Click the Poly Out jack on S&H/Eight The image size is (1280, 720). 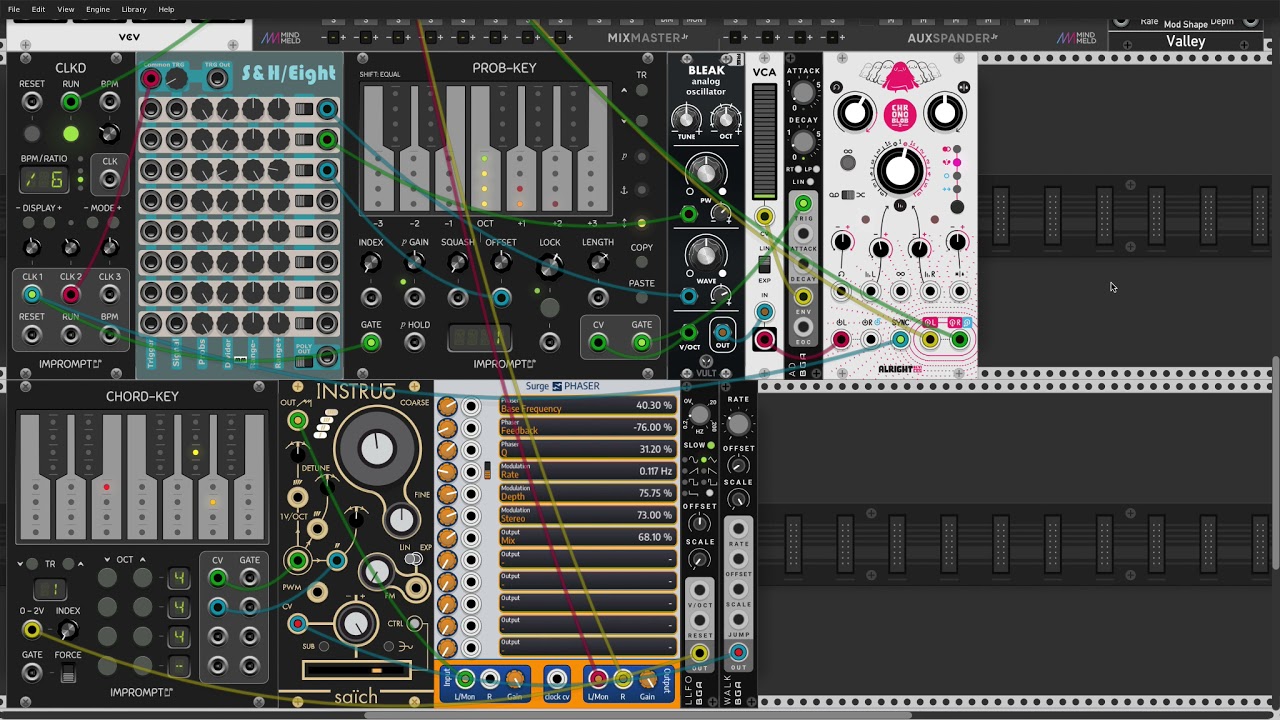pos(327,357)
